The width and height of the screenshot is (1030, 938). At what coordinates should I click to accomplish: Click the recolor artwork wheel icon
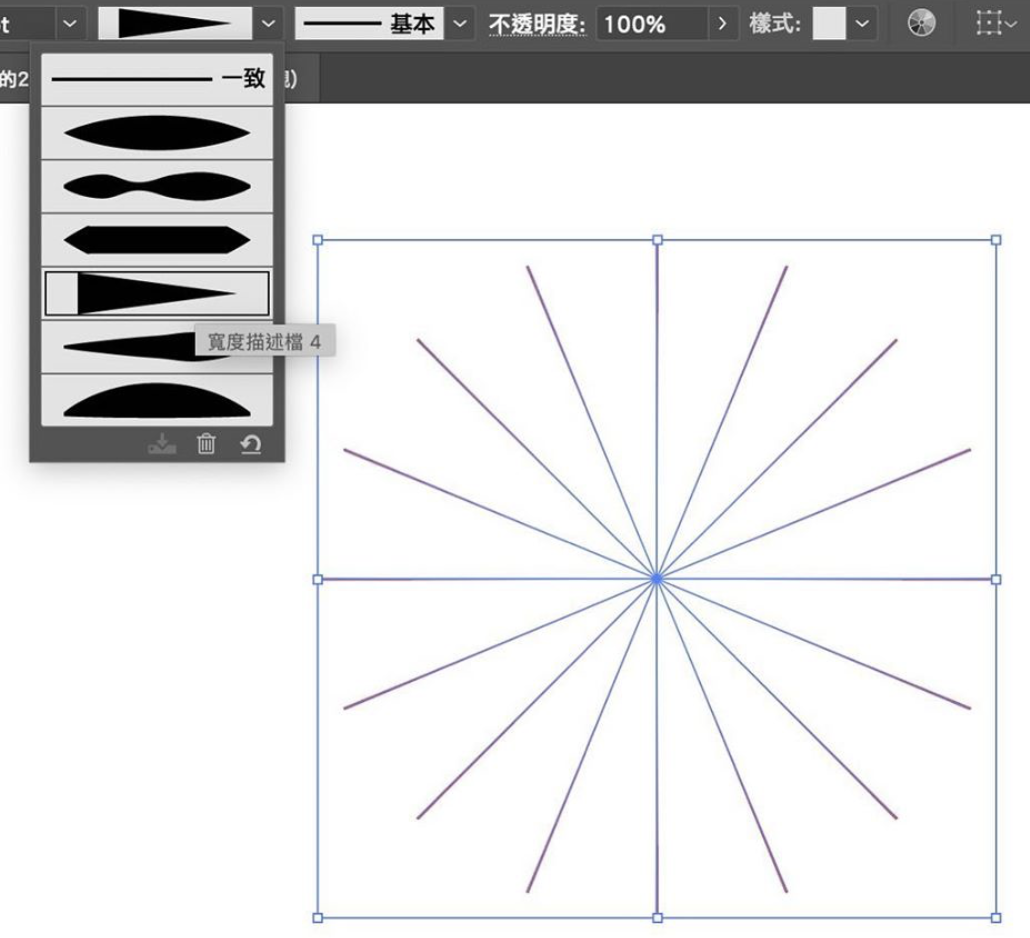[x=922, y=23]
